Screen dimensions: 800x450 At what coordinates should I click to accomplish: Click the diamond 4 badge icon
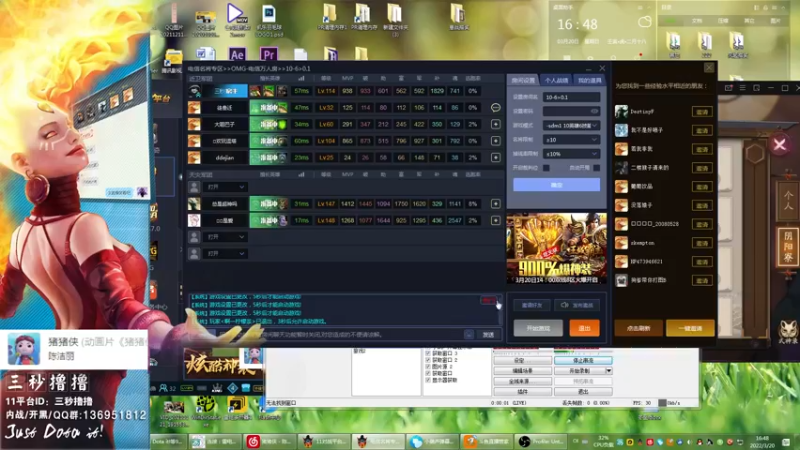point(233,388)
